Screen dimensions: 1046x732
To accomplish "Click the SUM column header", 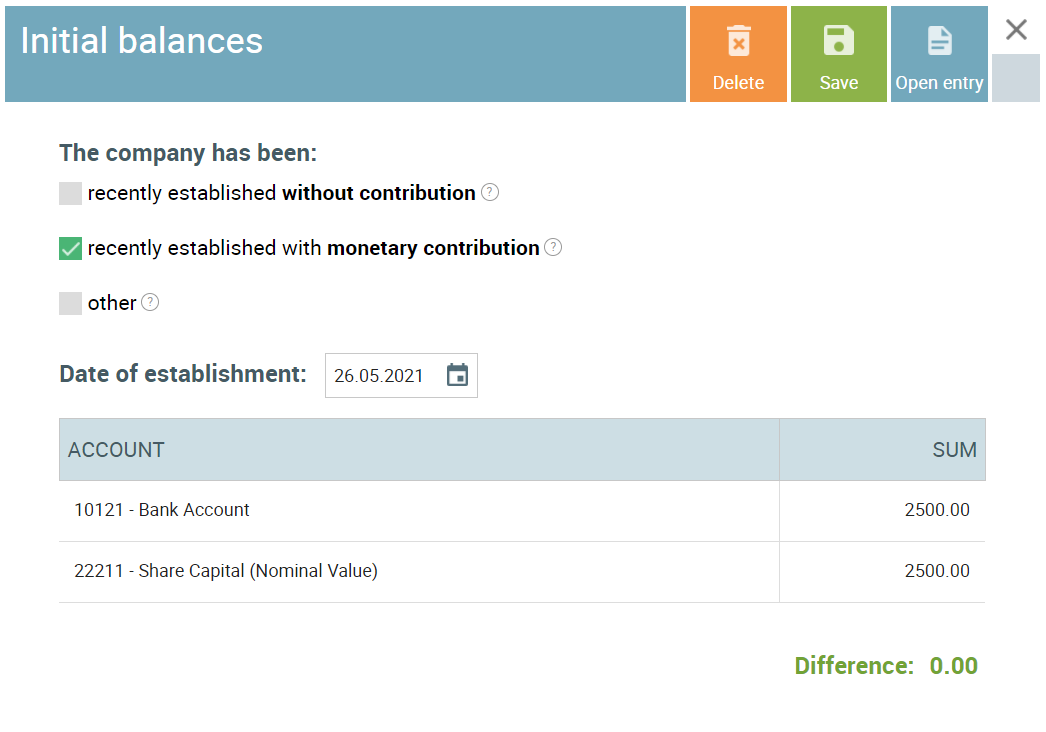I will [x=954, y=450].
